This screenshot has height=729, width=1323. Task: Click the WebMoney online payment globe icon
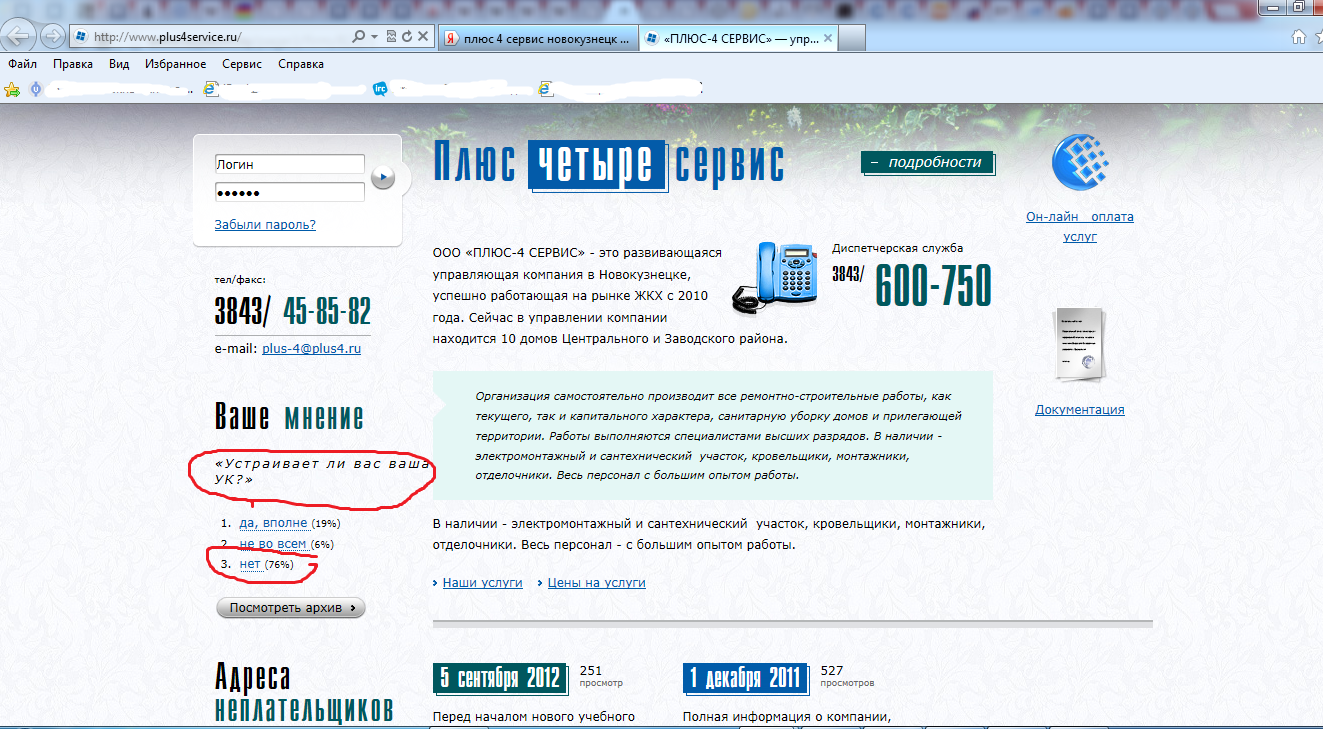(1080, 164)
